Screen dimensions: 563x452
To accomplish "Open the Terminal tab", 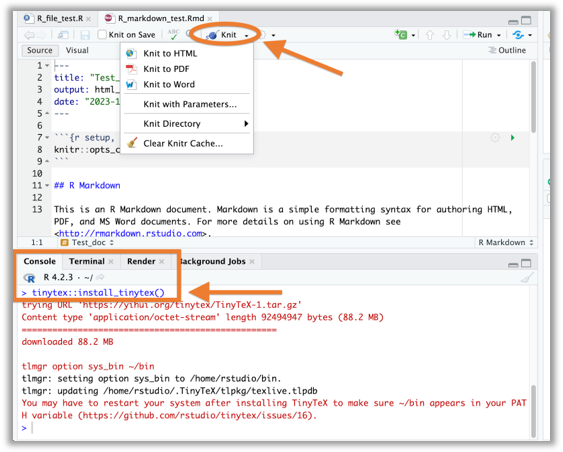I will [87, 261].
